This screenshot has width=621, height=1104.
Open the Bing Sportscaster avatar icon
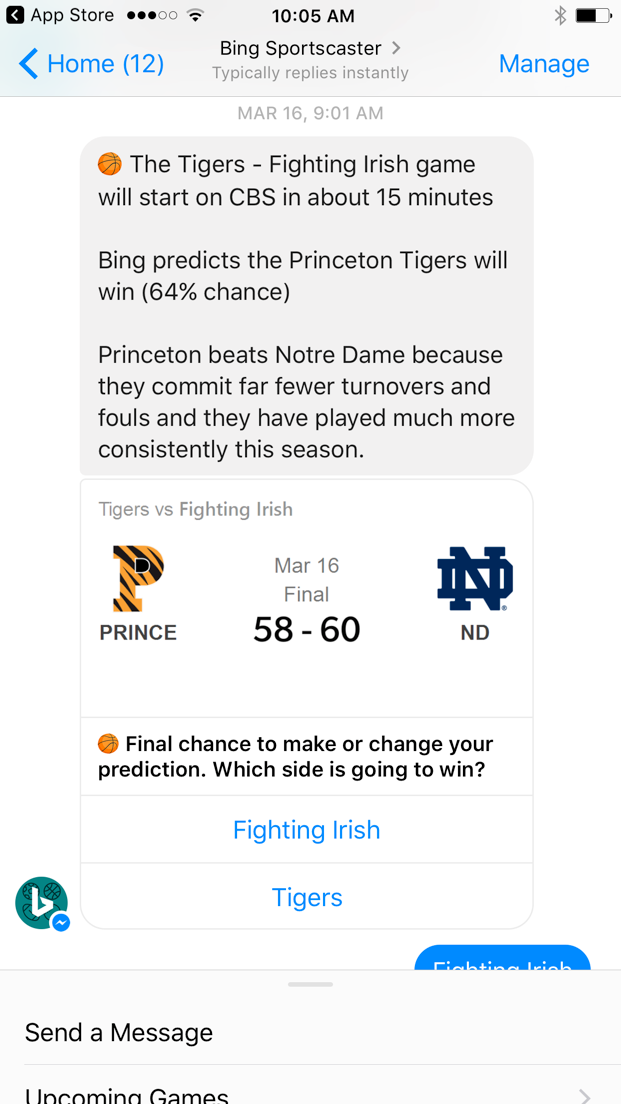click(x=41, y=903)
